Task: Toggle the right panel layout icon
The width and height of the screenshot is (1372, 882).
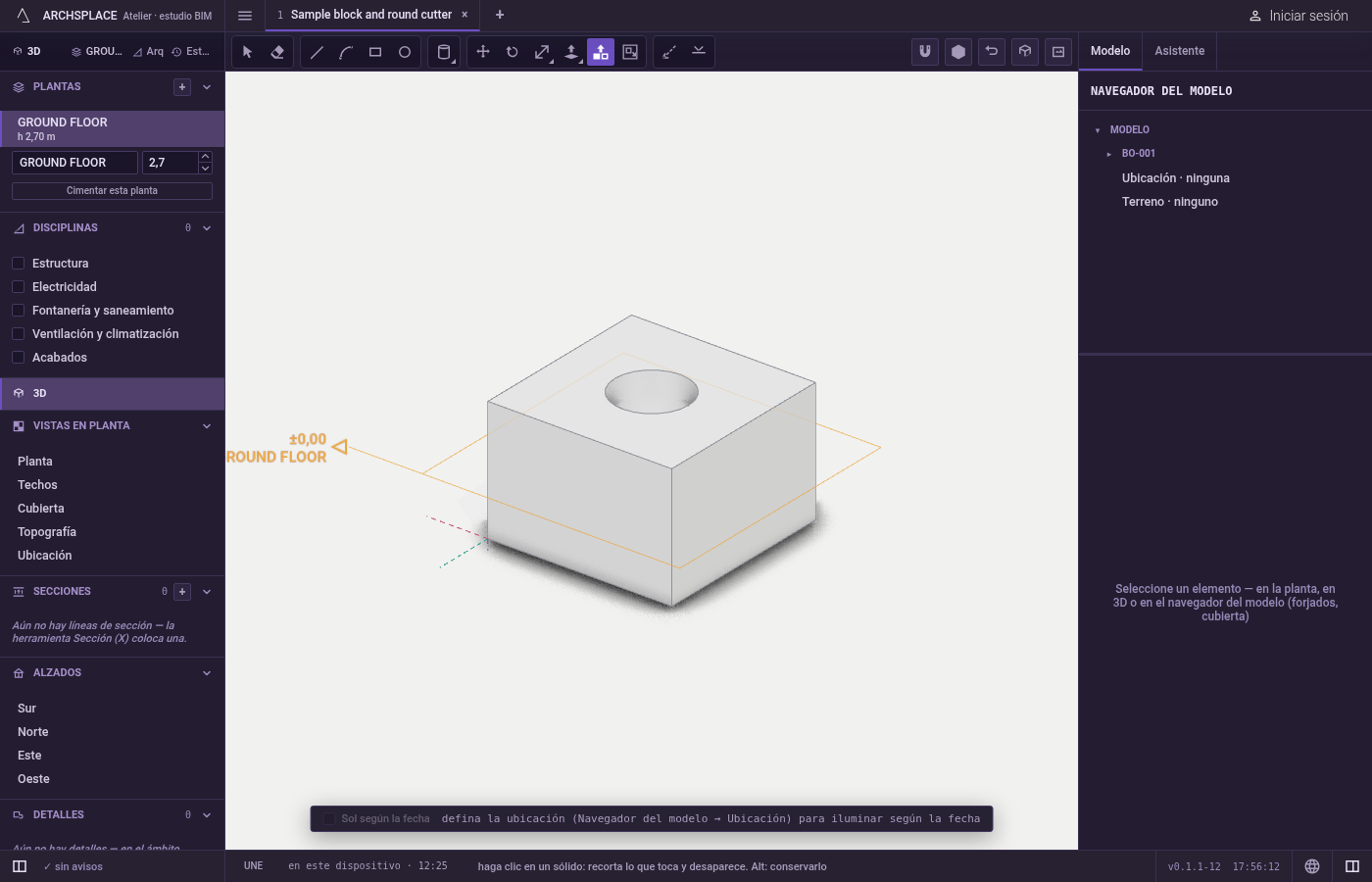Action: (1352, 866)
